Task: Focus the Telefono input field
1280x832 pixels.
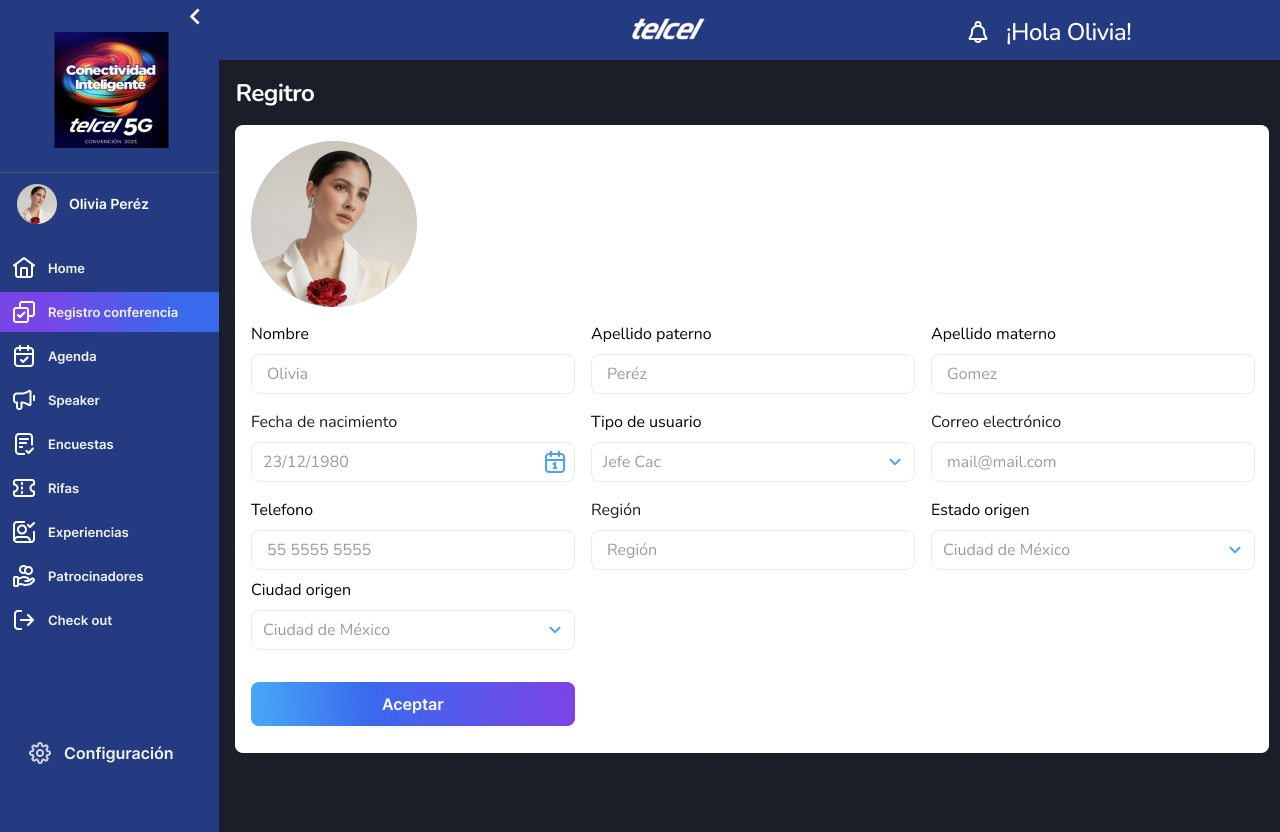Action: pos(412,550)
